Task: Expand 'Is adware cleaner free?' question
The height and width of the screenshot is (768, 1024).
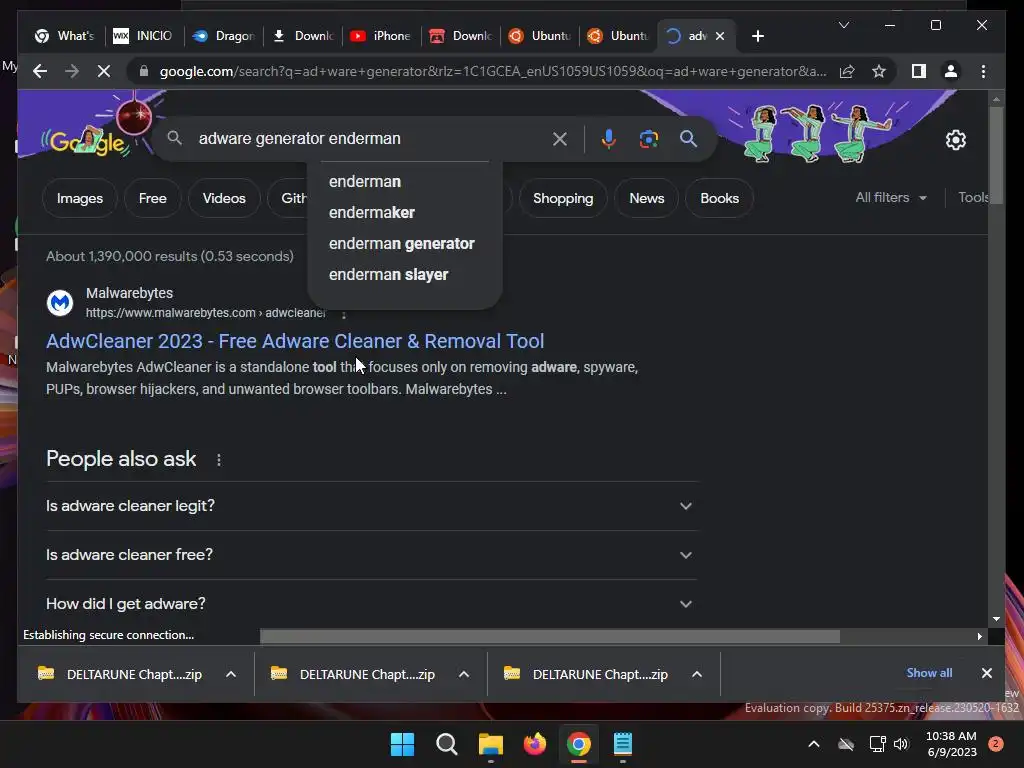Action: tap(372, 555)
